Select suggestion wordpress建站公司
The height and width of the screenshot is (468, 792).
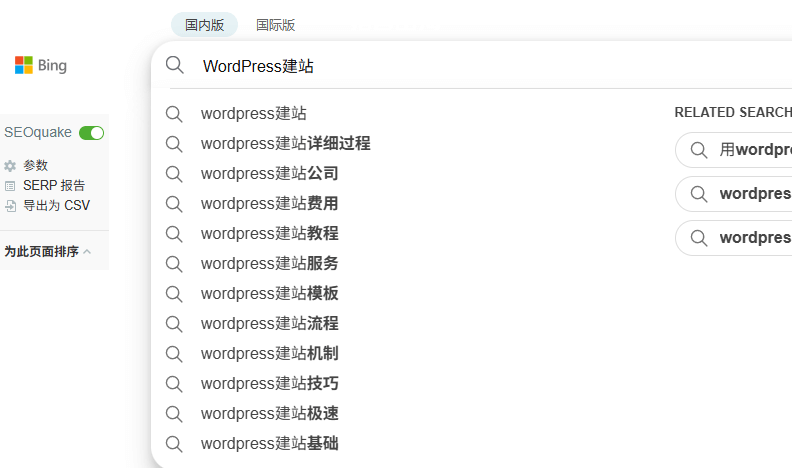tap(269, 174)
